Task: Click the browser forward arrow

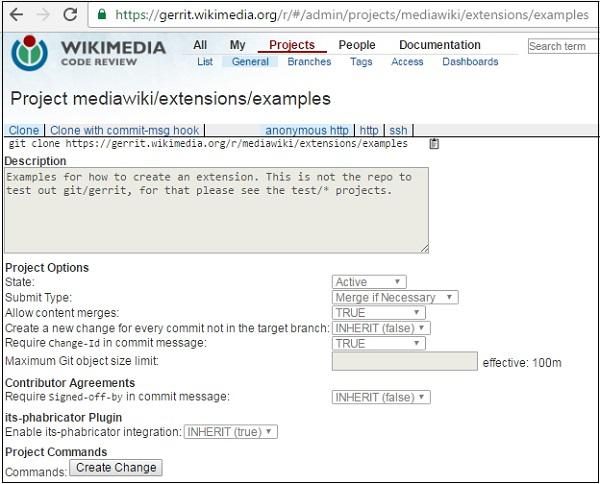Action: [x=43, y=15]
